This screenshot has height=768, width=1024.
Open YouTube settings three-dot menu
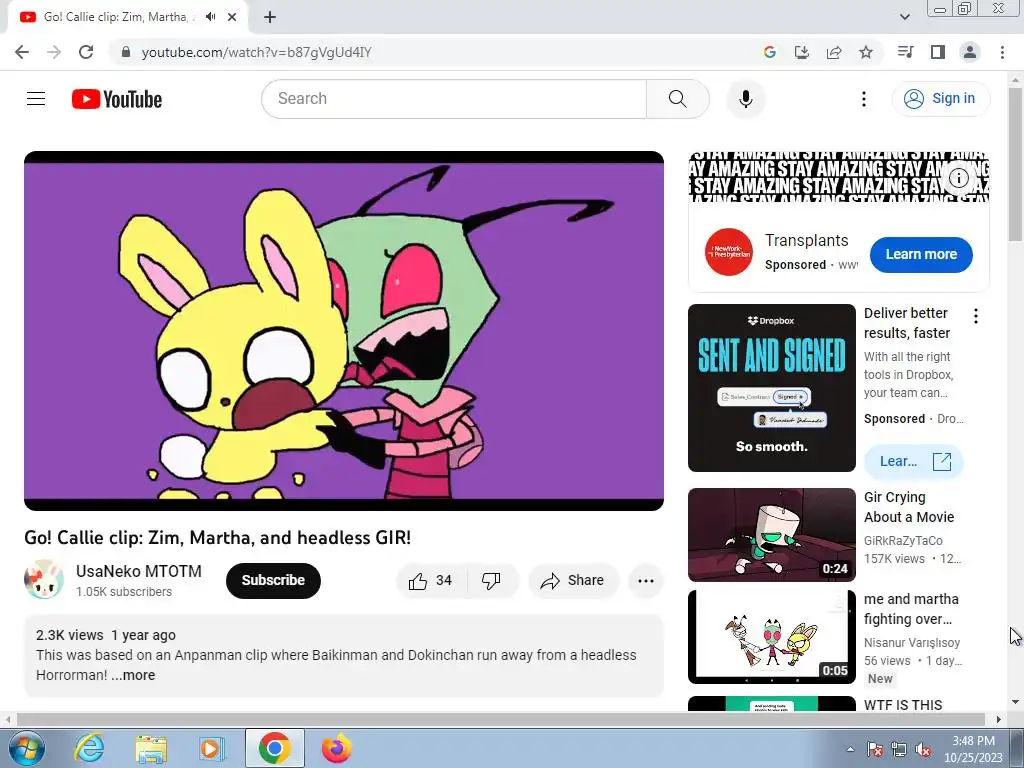tap(863, 99)
